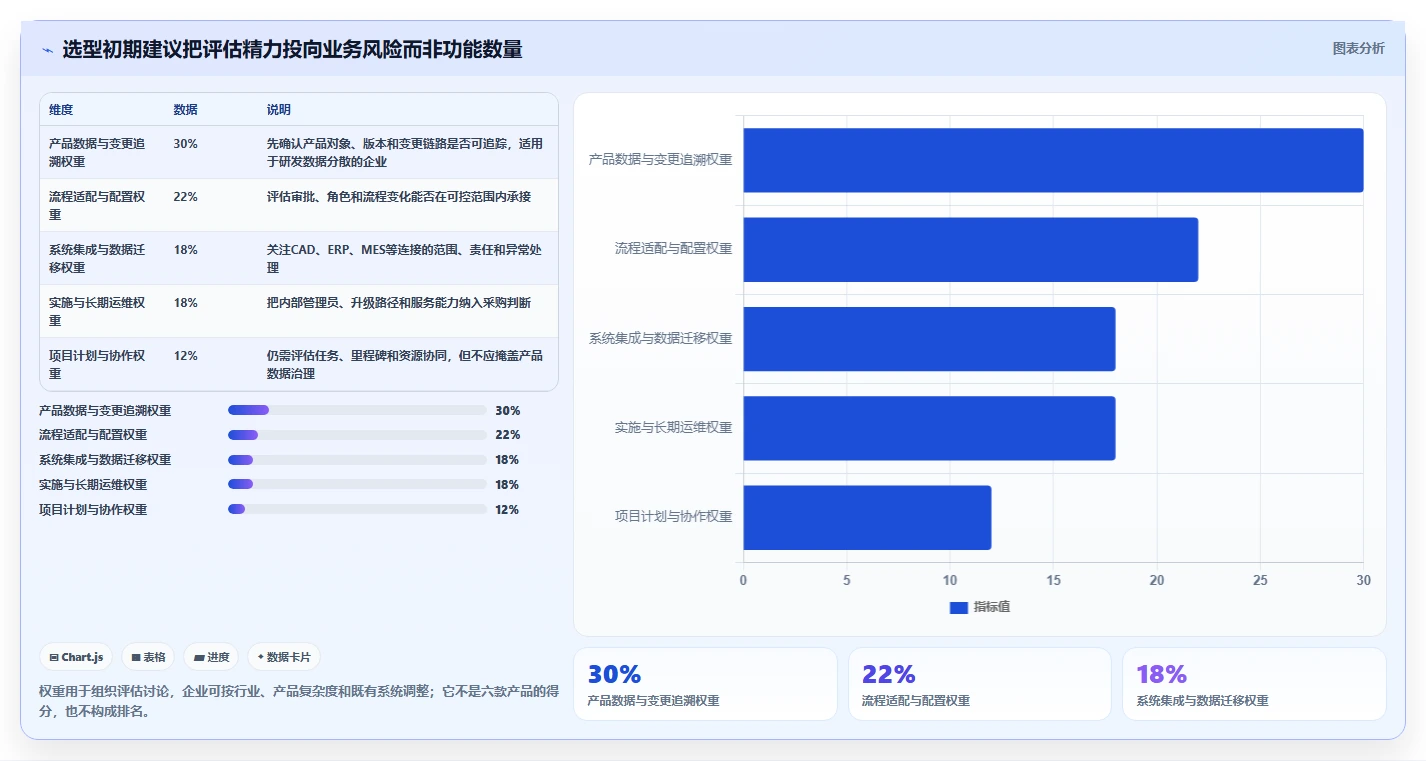
Task: Select the 进度 tag chip
Action: pyautogui.click(x=211, y=657)
